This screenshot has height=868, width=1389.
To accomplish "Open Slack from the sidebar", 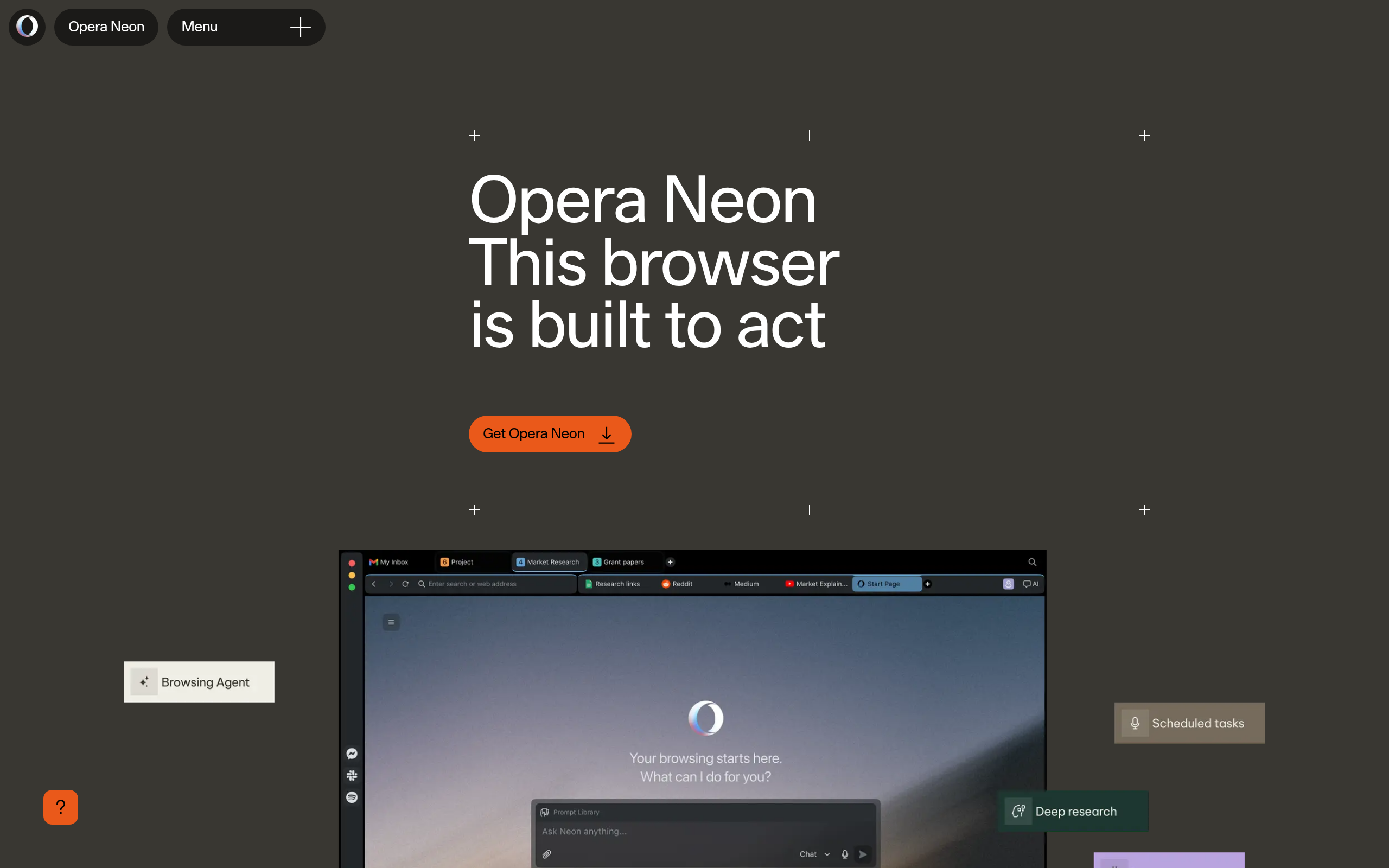I will [352, 776].
